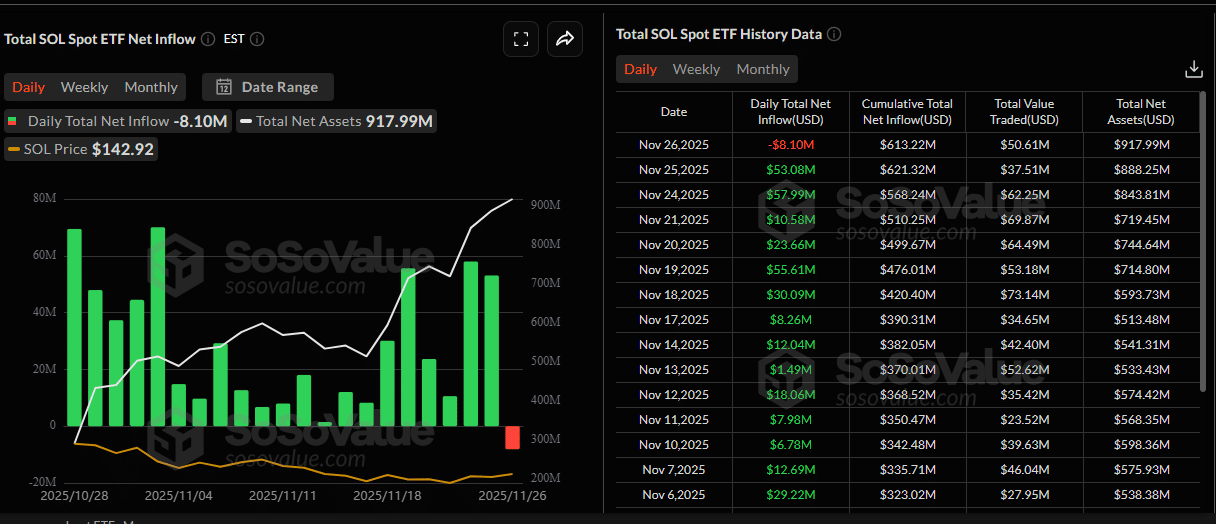Click Total Net Assets(USD) column header

(1141, 112)
